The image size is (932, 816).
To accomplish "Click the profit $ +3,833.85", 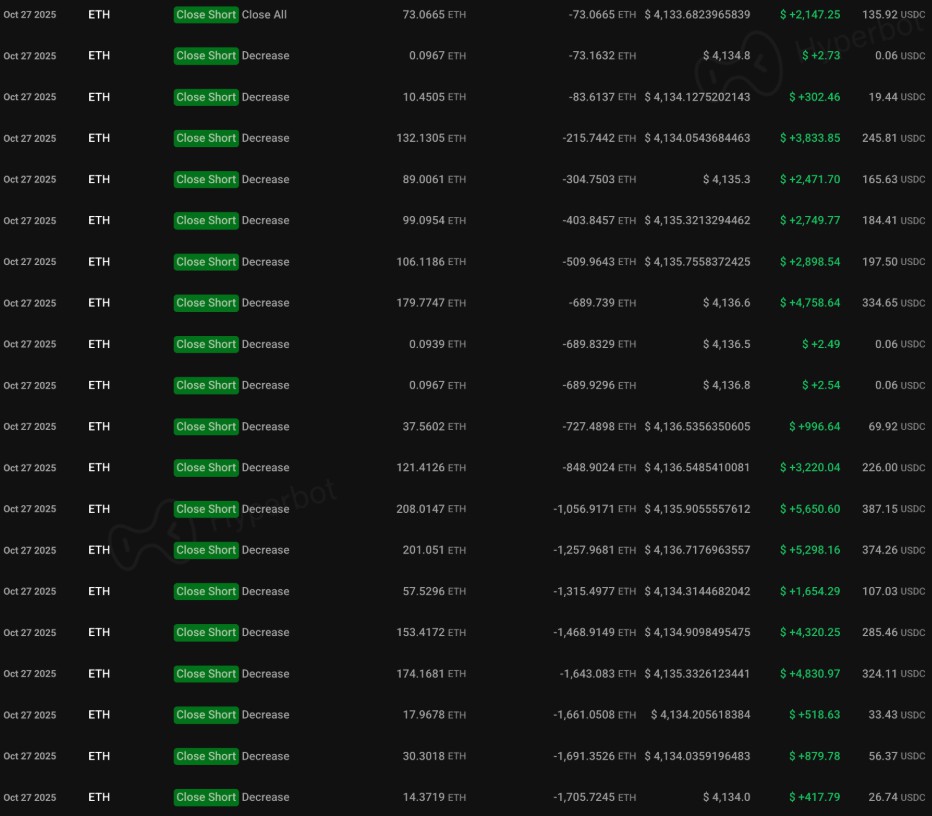I will pyautogui.click(x=810, y=138).
